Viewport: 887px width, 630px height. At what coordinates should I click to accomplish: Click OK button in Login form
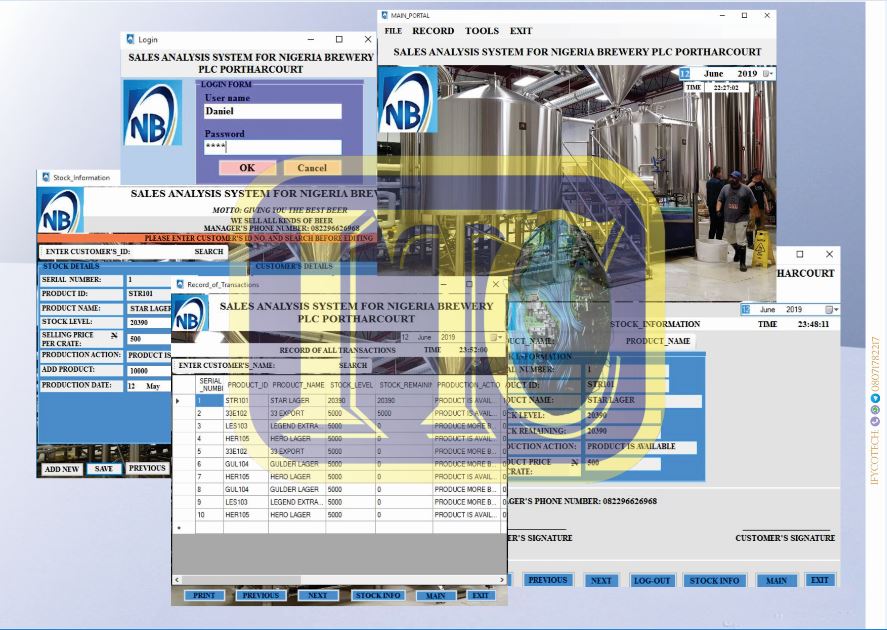(x=247, y=168)
